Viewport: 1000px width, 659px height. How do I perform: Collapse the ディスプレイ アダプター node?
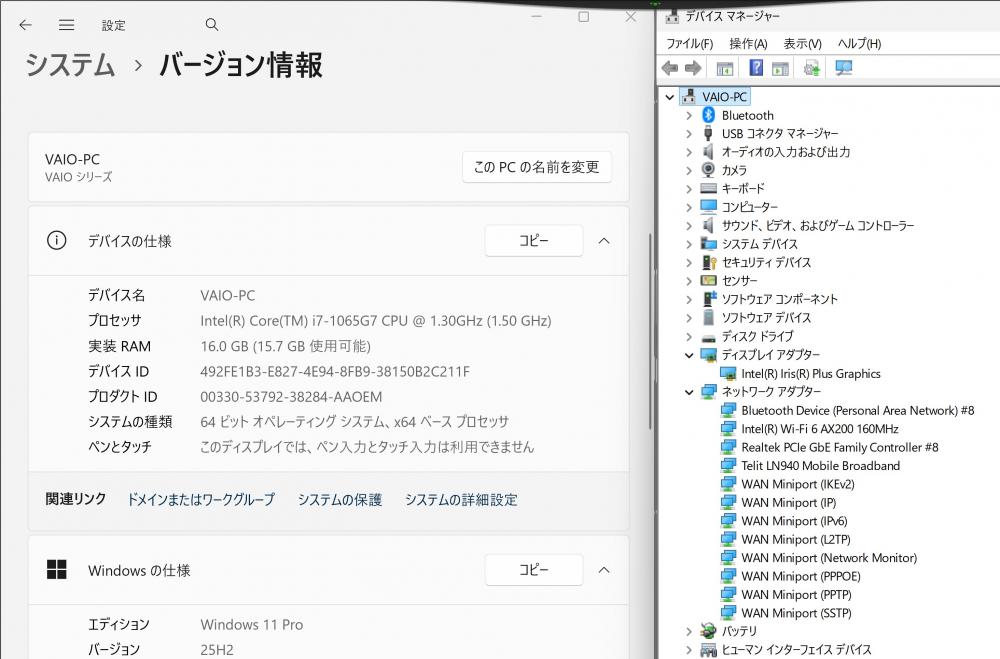(x=688, y=355)
